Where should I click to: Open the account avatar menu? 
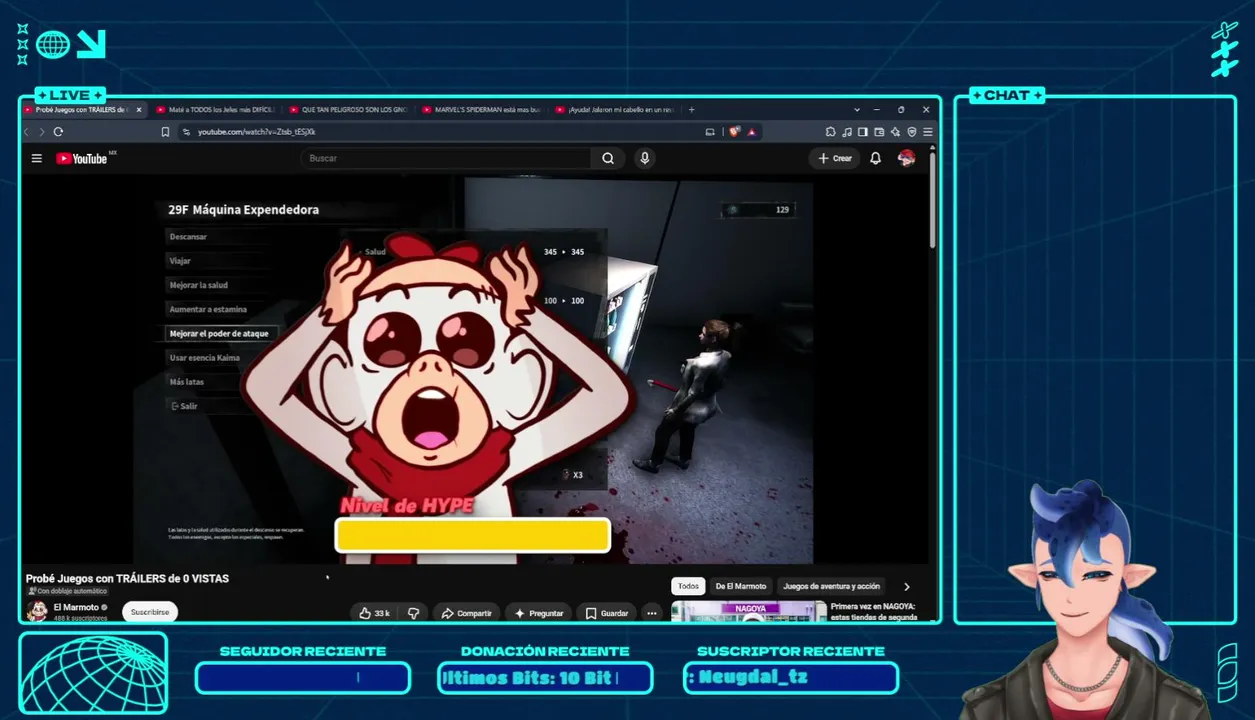(x=907, y=158)
